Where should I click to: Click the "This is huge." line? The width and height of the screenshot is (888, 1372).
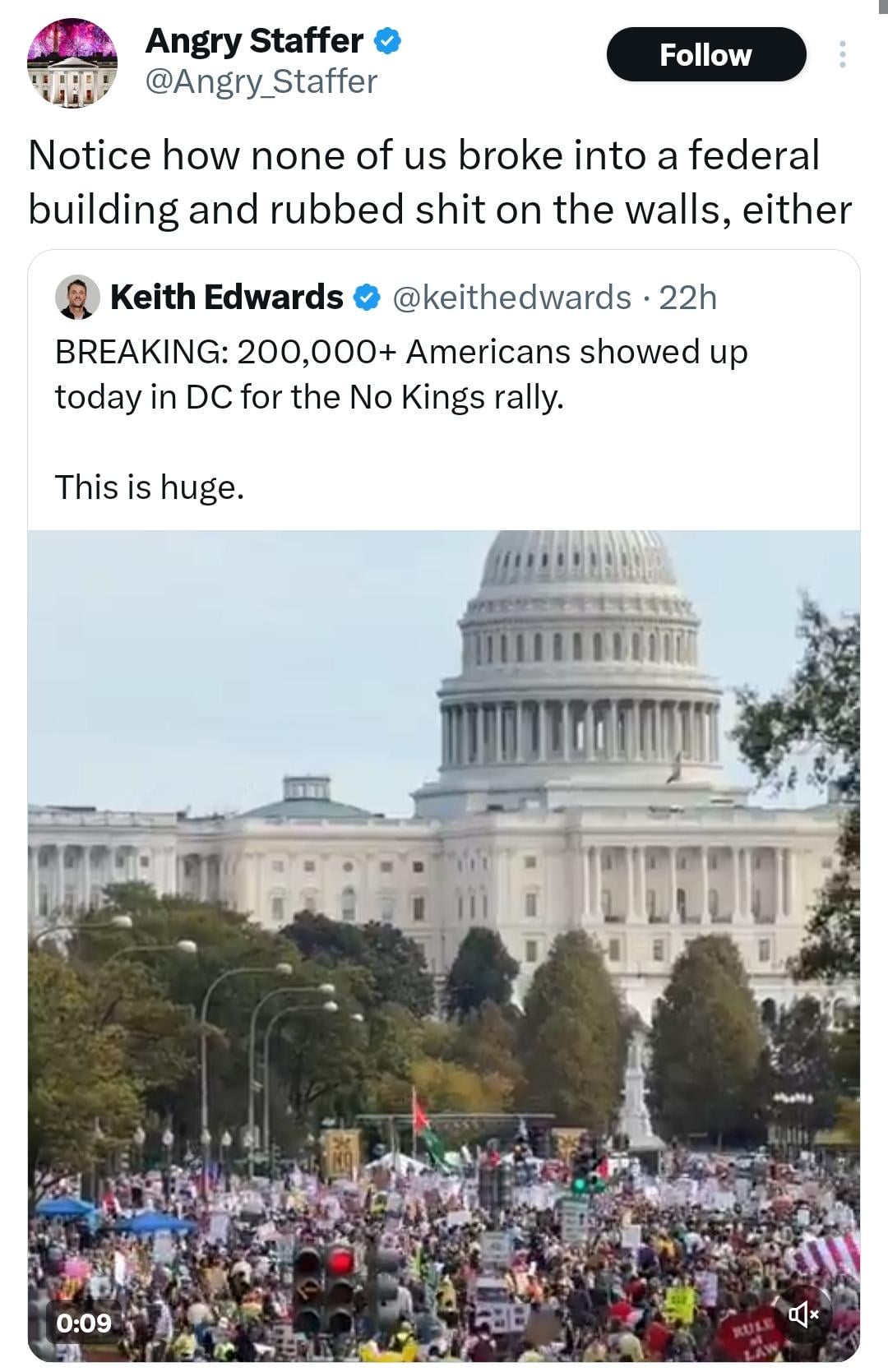tap(150, 487)
